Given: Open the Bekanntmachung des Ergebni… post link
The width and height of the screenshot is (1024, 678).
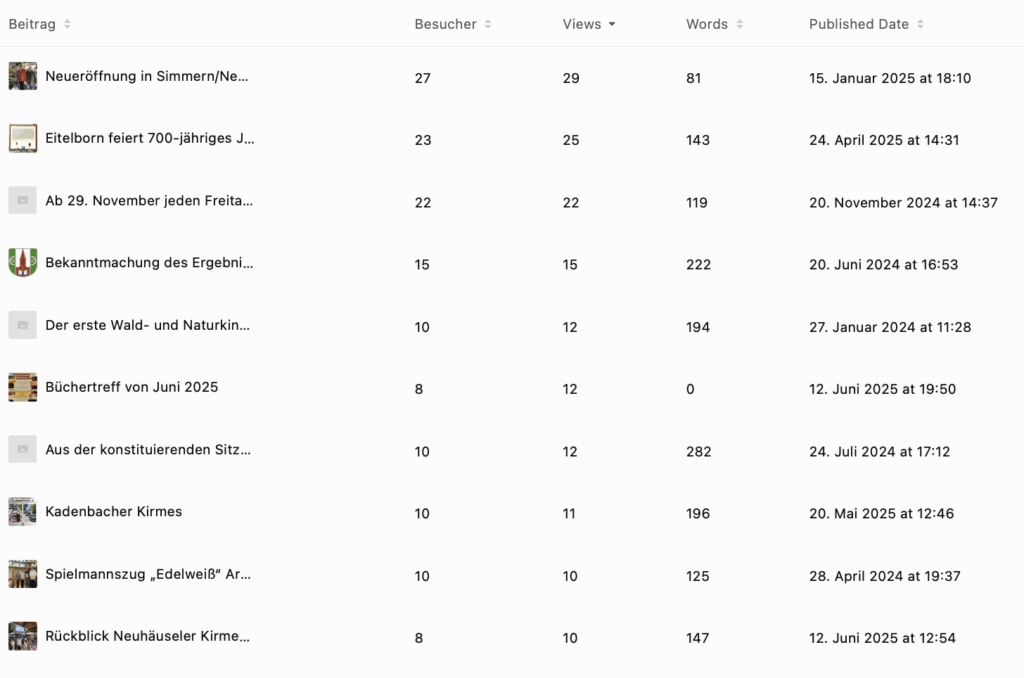Looking at the screenshot, I should pos(149,263).
